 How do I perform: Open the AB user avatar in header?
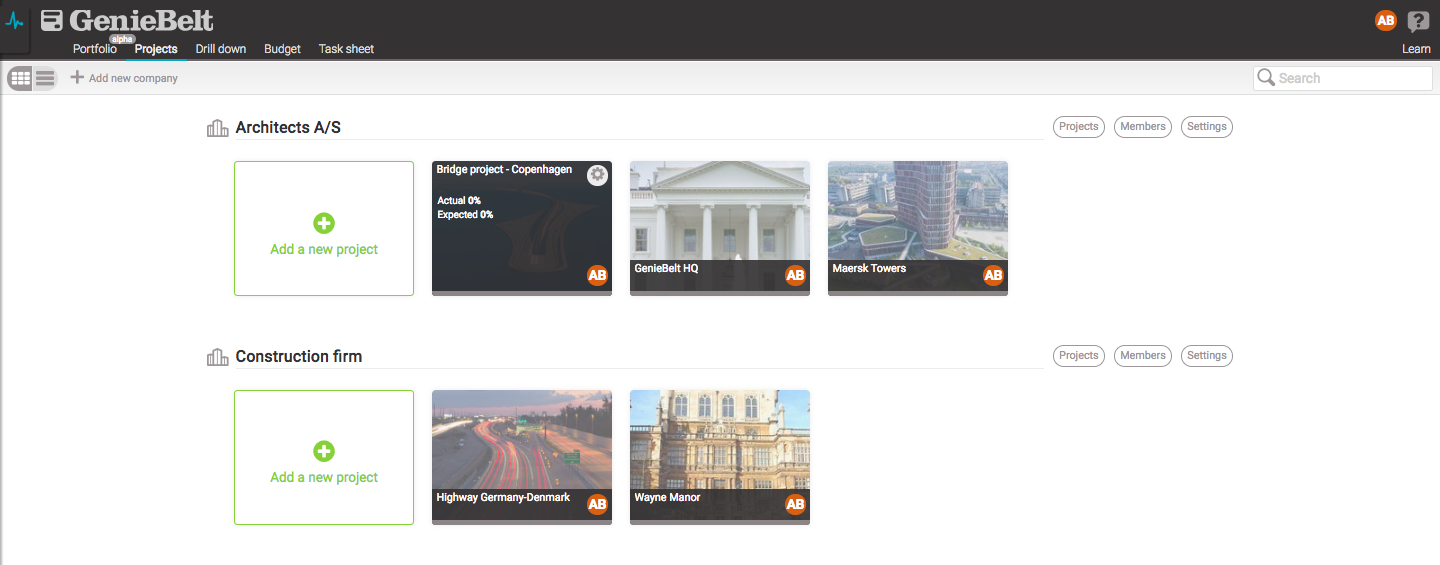1385,21
